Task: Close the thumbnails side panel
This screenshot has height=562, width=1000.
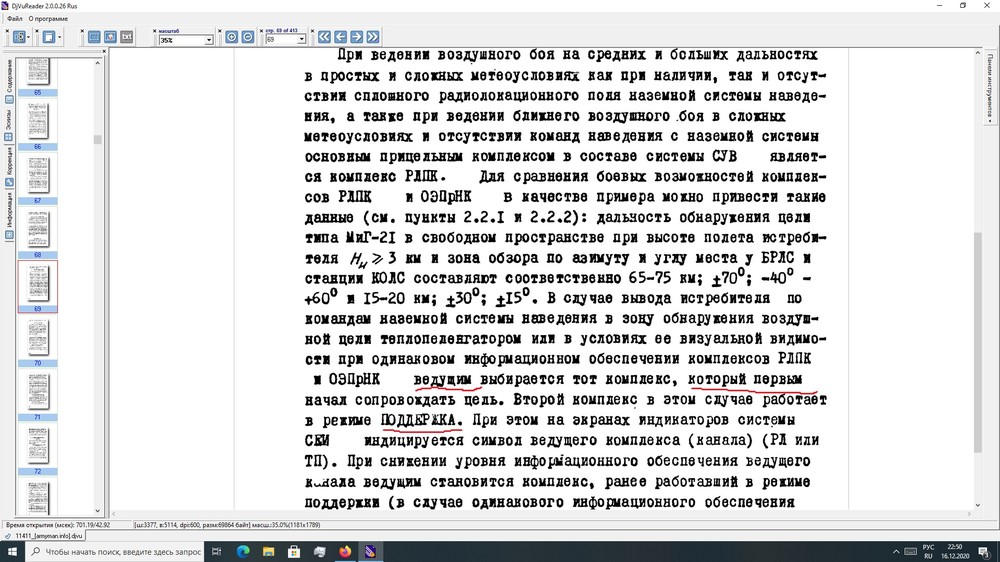Action: click(x=105, y=52)
